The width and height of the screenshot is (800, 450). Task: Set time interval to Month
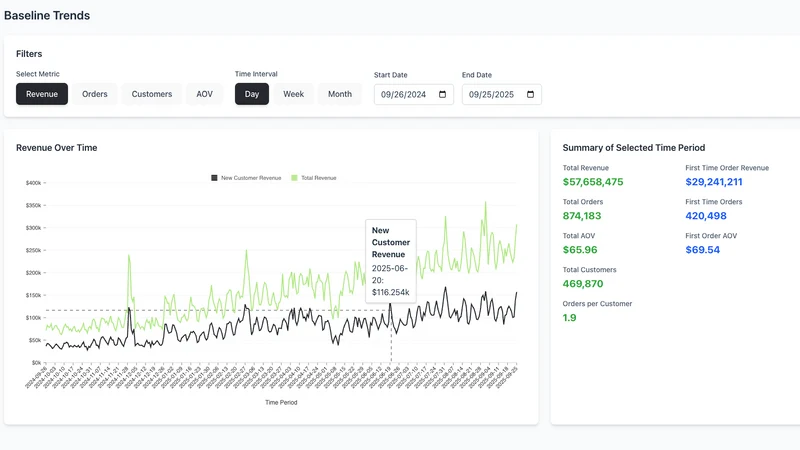(x=340, y=94)
